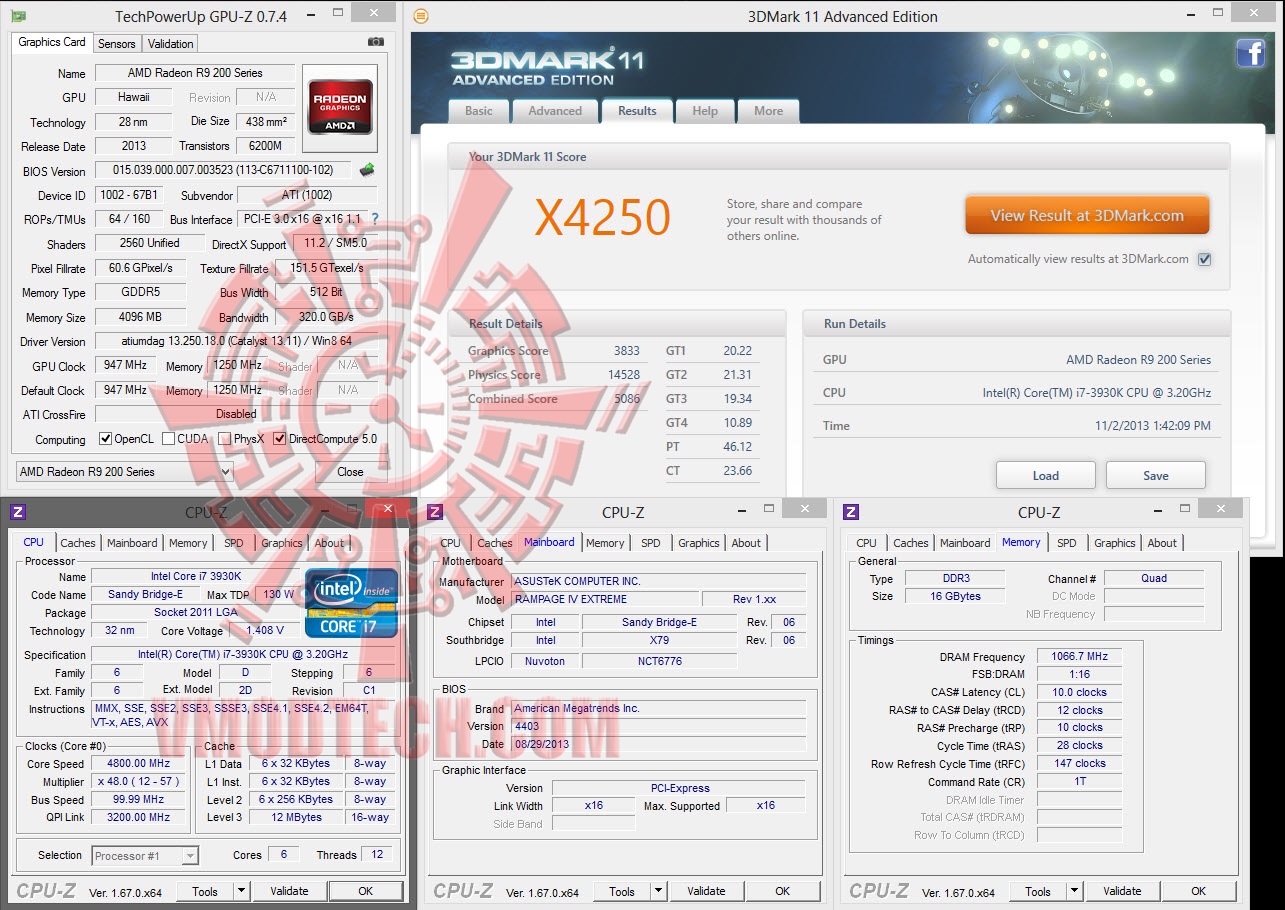Screen dimensions: 1285x910
Task: Open About tab in the CPU-Z Memory window
Action: click(x=1162, y=543)
